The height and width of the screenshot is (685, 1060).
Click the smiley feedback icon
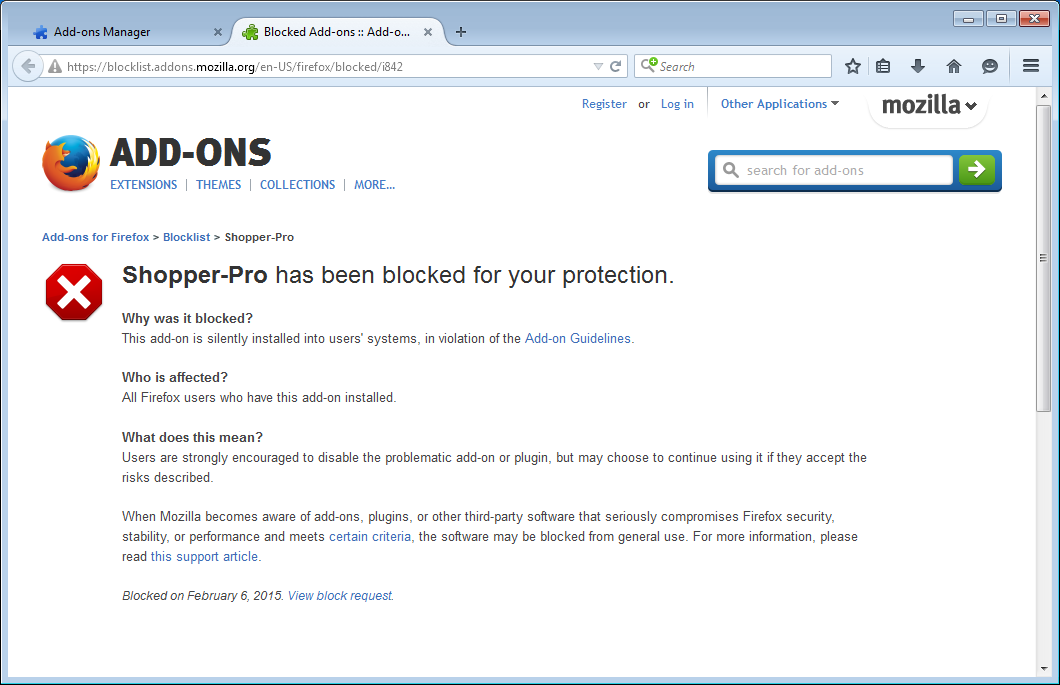[990, 66]
